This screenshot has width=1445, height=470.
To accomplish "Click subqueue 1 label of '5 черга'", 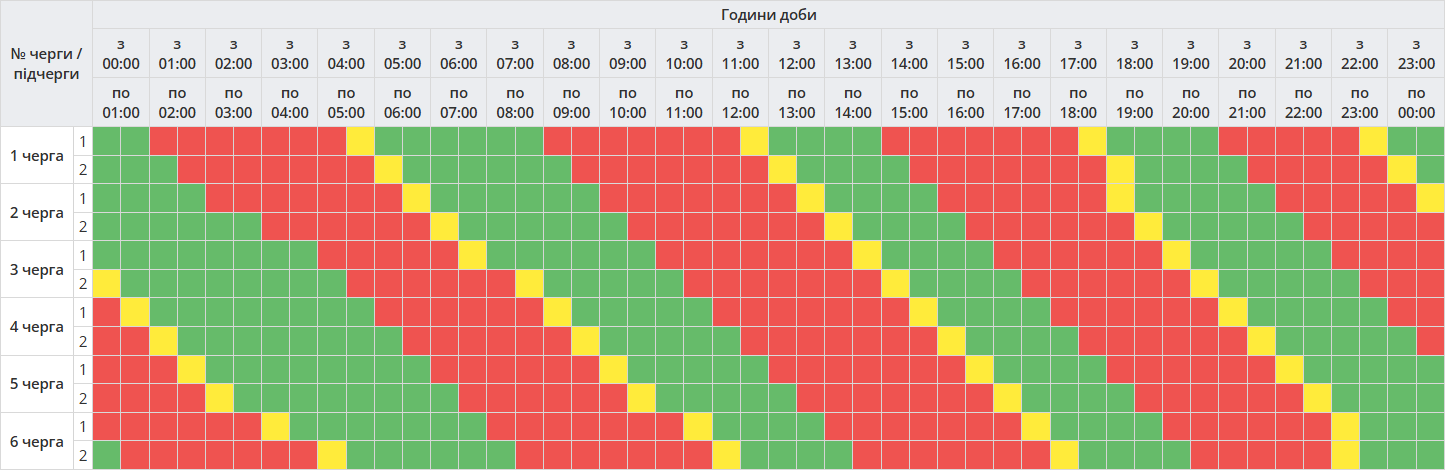I will click(x=83, y=370).
